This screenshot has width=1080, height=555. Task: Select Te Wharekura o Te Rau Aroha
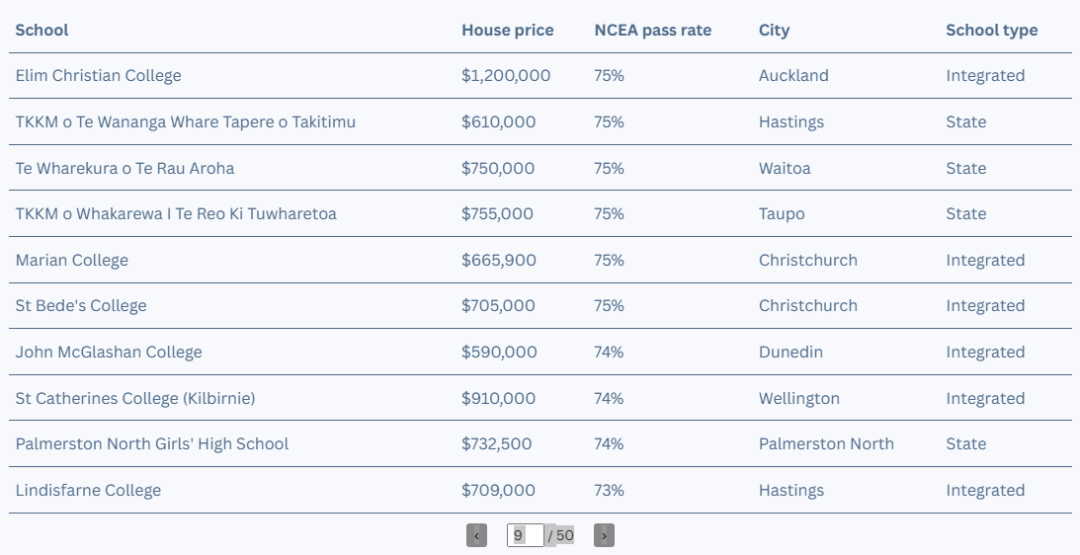540,168
